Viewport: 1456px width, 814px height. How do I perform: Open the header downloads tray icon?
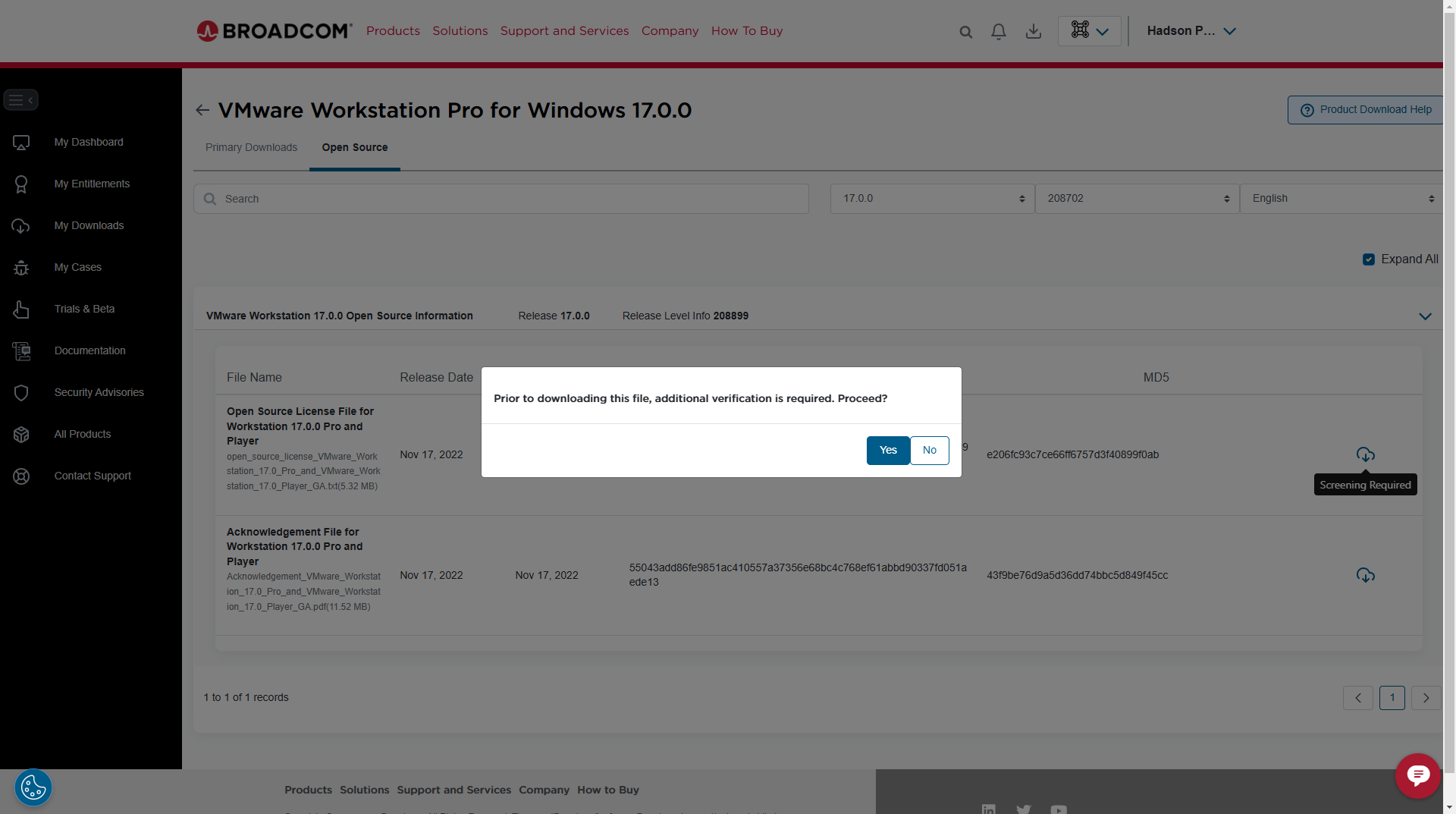click(1033, 32)
